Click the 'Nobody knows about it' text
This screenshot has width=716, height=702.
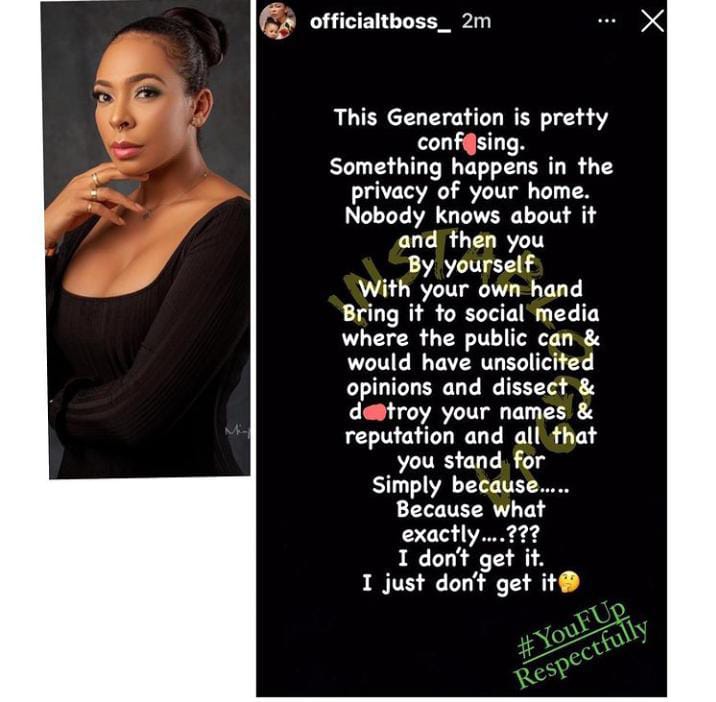click(x=470, y=216)
